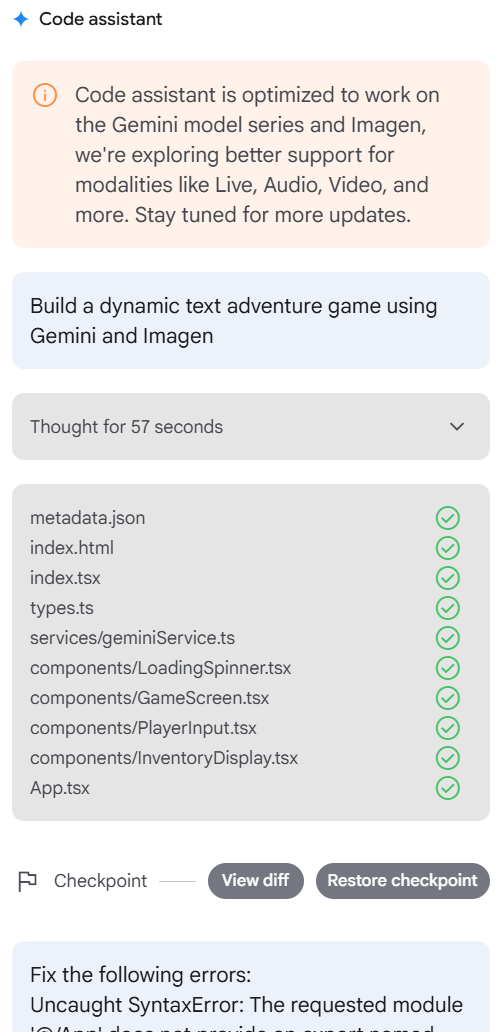Click the green checkmark beside services/geminiService.ts
This screenshot has height=1032, width=499.
[448, 638]
